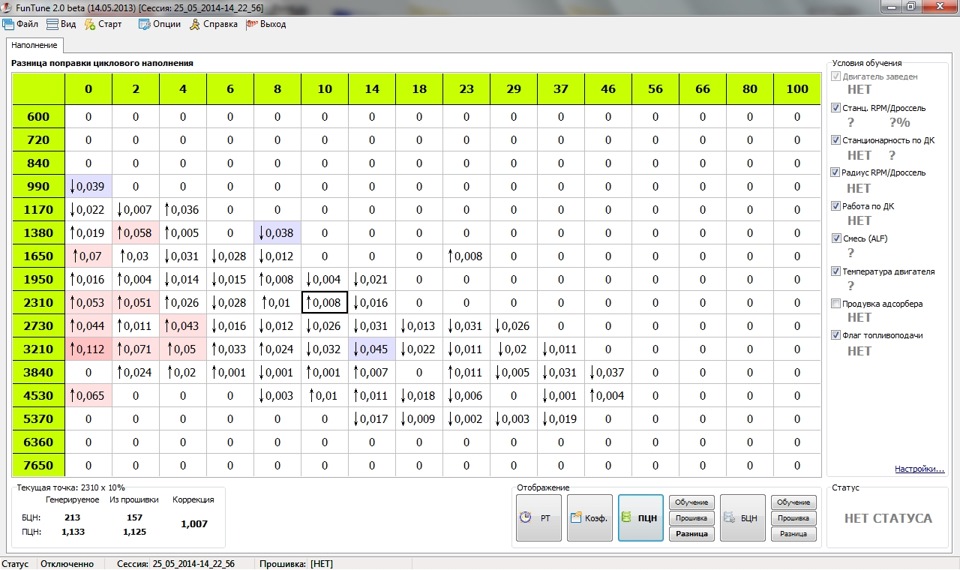Image resolution: width=960 pixels, height=570 pixels.
Task: Select cell 0,043 in row 2730
Action: coord(182,326)
